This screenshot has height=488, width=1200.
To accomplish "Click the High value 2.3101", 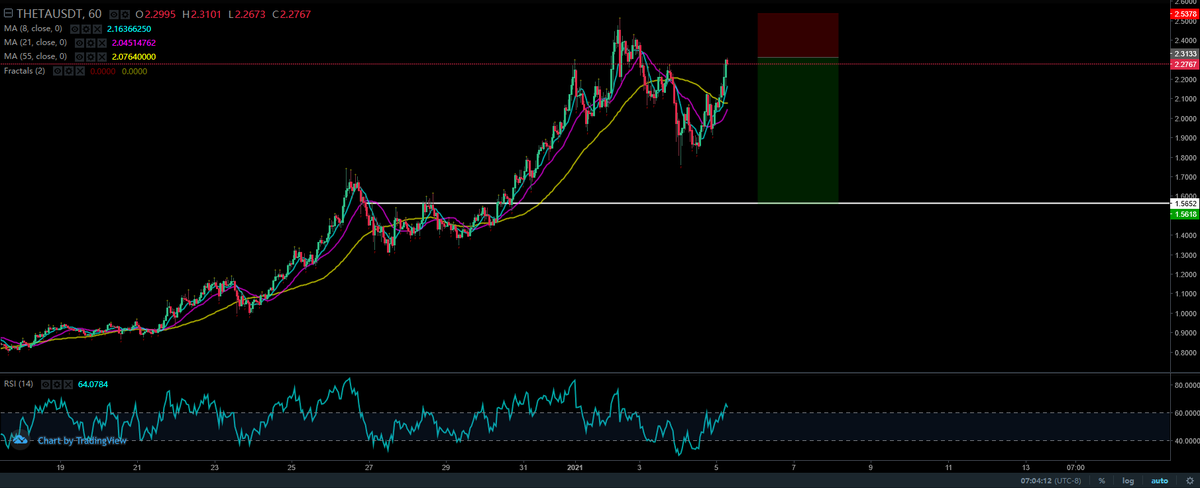I will point(206,14).
